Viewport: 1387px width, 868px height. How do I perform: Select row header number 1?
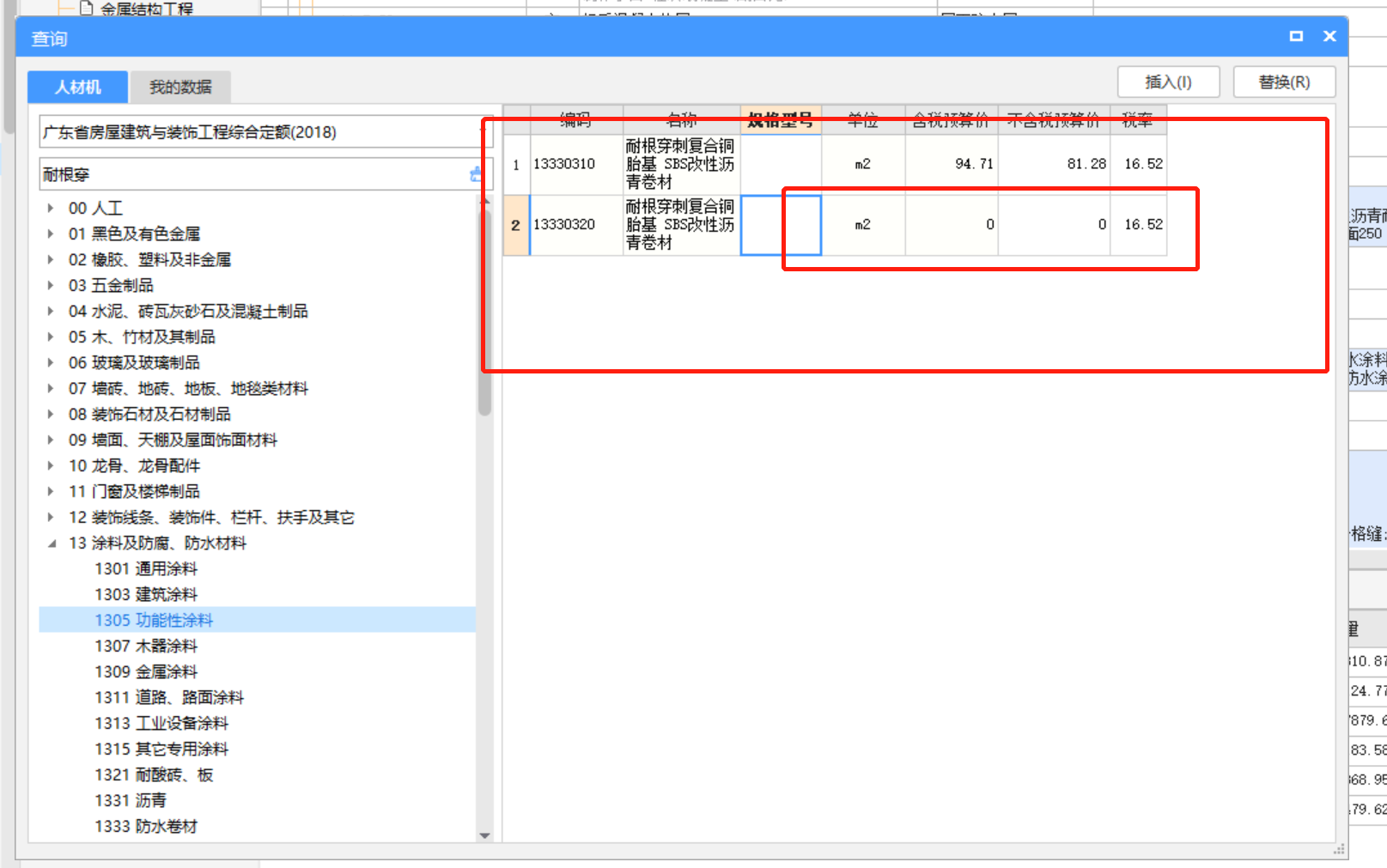516,165
